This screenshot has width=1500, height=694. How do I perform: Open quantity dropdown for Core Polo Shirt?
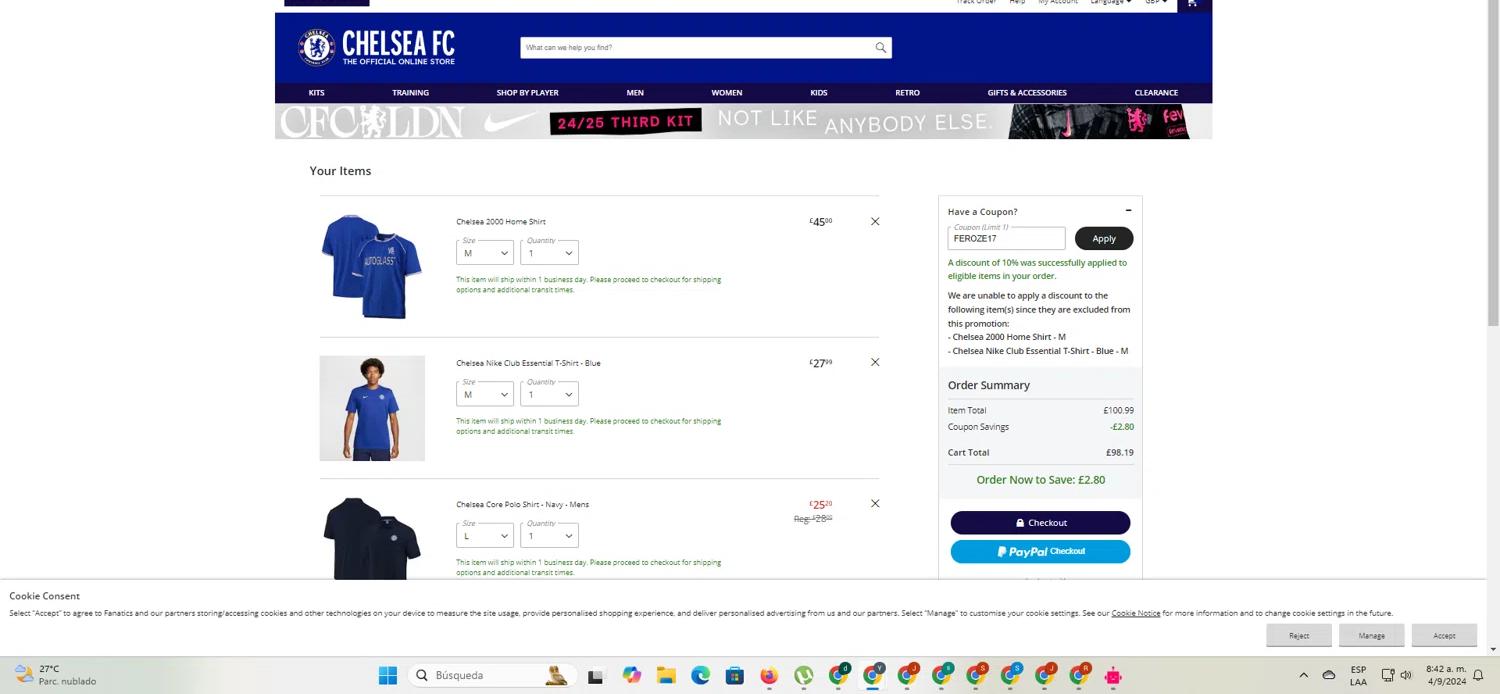549,535
